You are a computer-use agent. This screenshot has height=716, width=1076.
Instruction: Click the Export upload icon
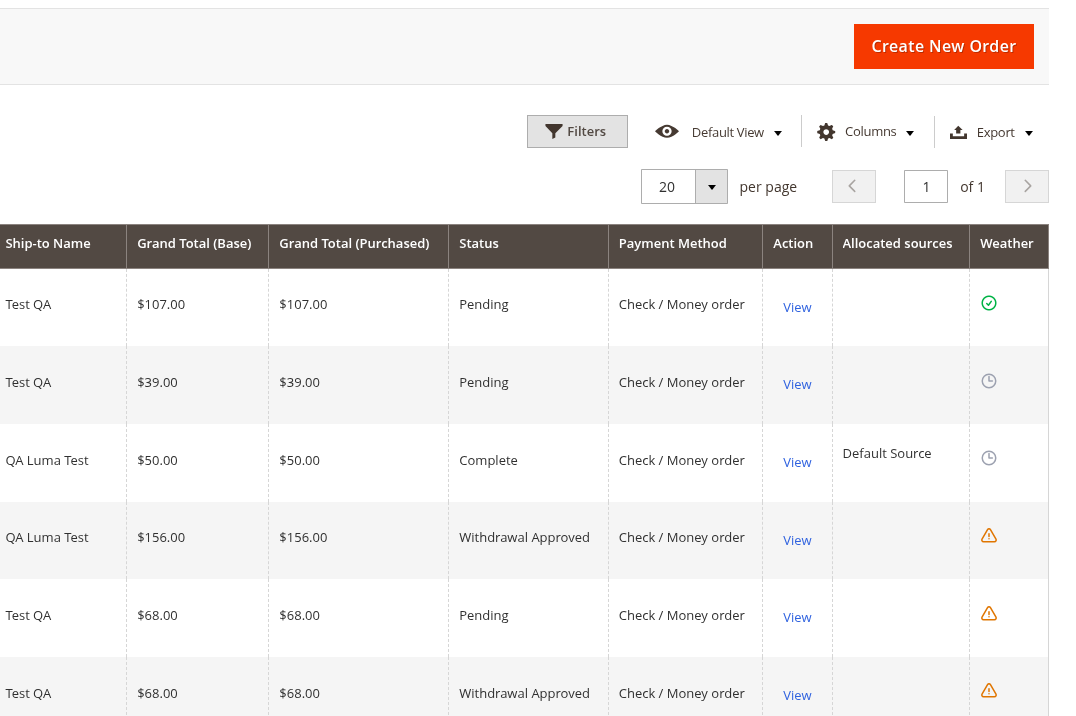pos(958,132)
